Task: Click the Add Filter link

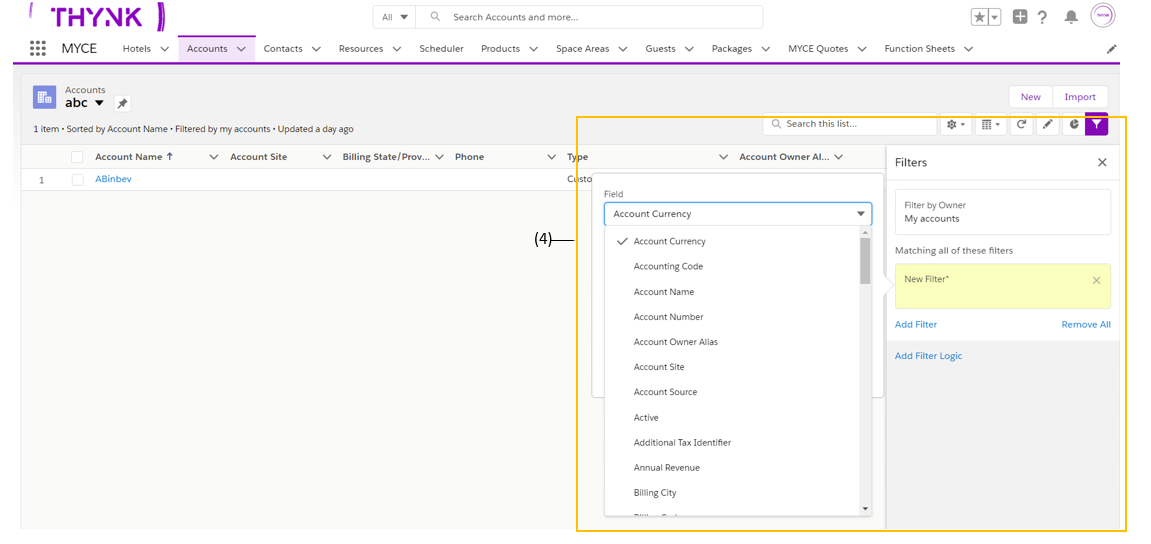Action: coord(915,324)
